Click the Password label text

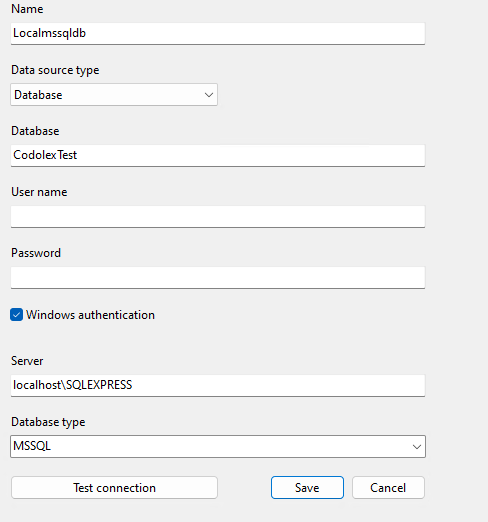pyautogui.click(x=36, y=253)
